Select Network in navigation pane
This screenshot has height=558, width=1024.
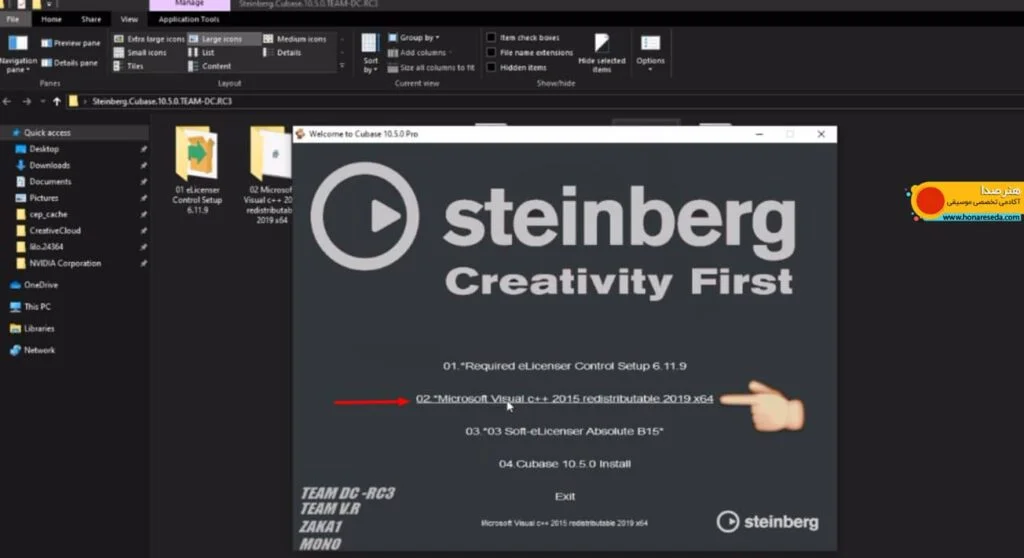click(39, 350)
